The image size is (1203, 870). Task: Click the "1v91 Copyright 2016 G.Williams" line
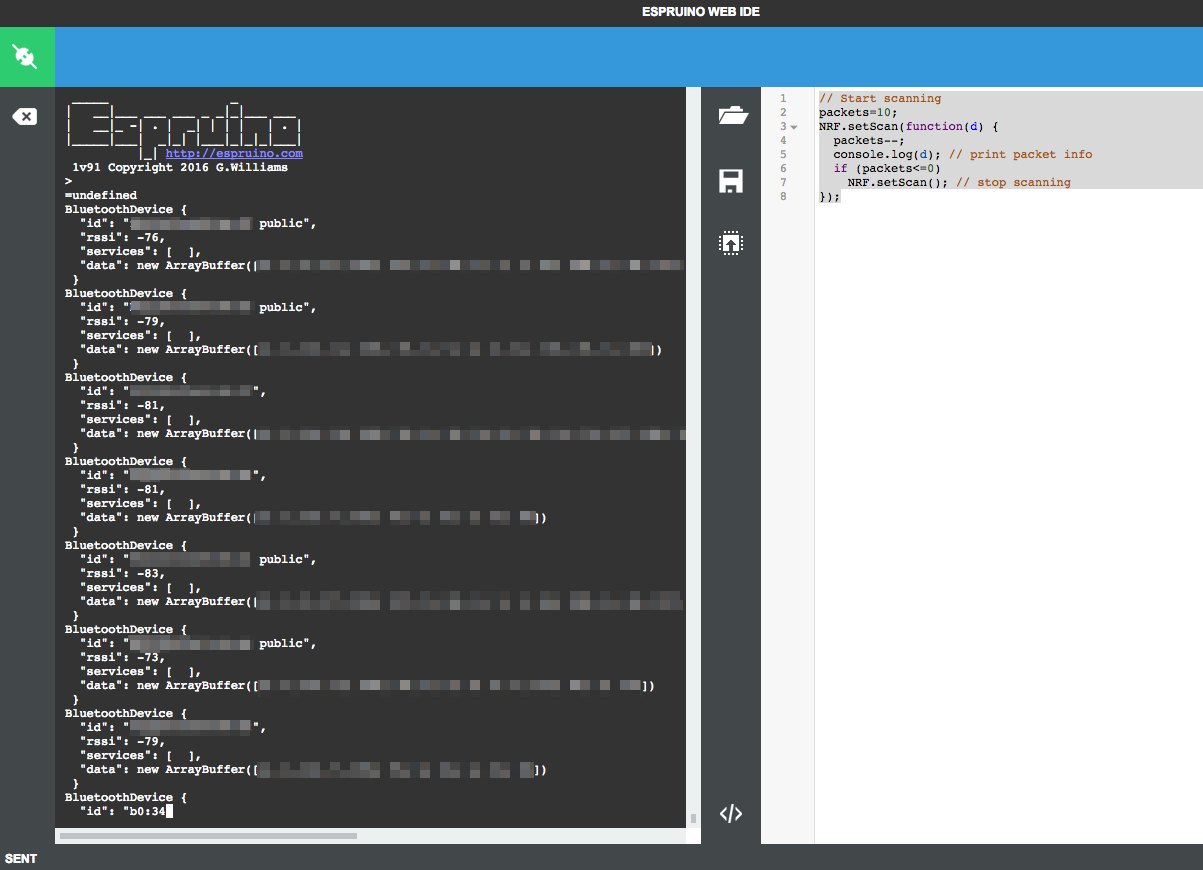coord(180,167)
